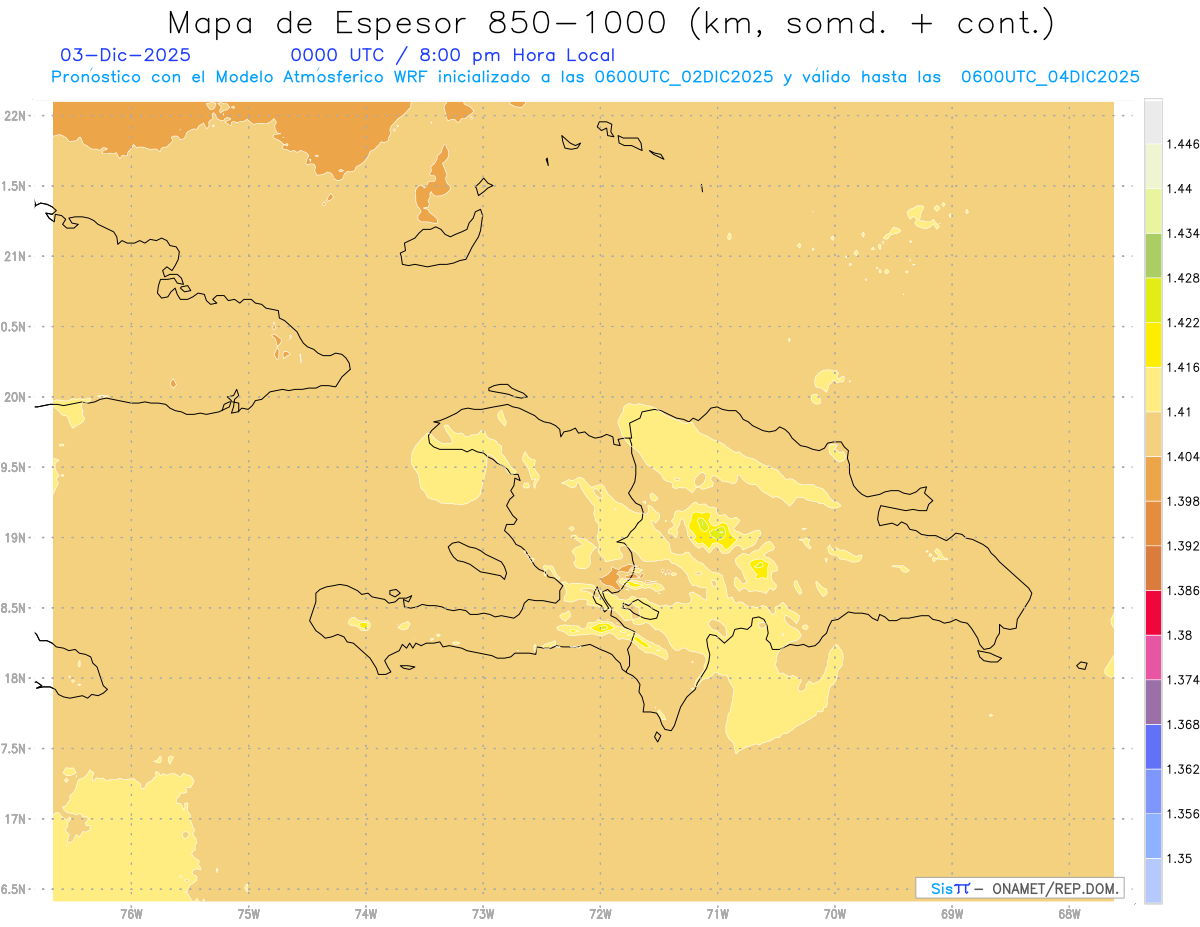Click the '1.422' colorbar value

coord(1181,323)
